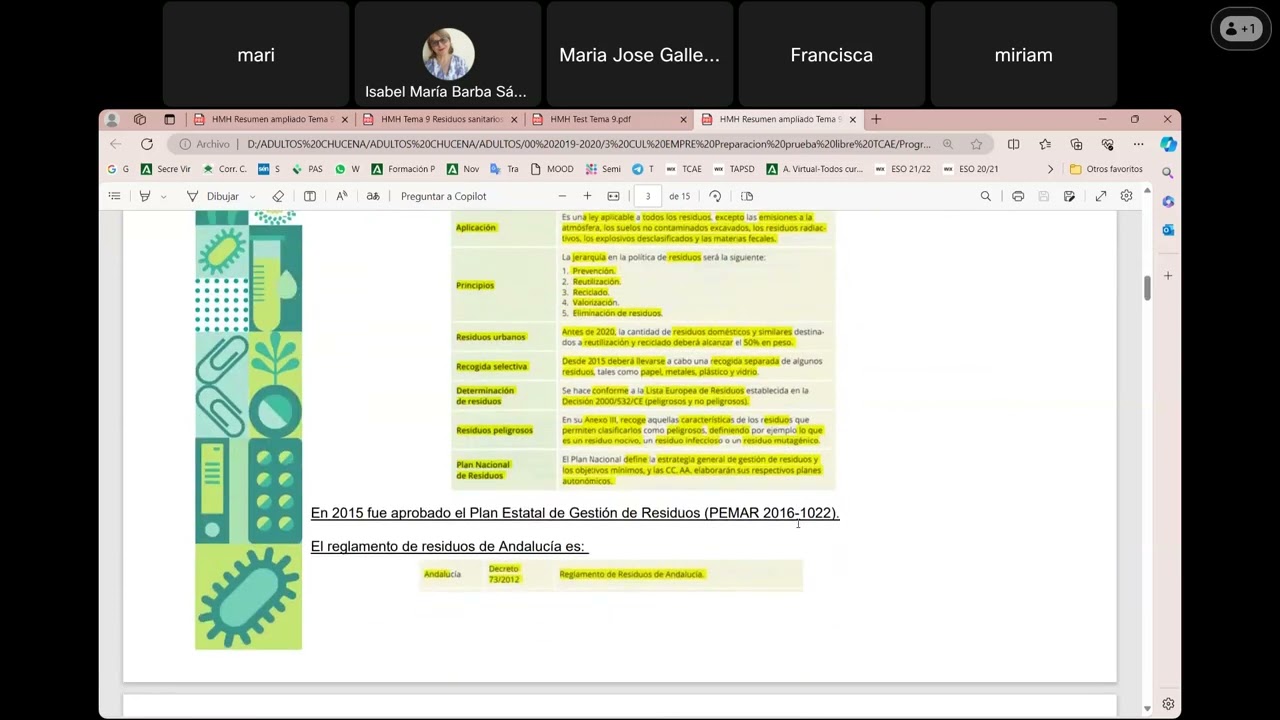Open the ESO 20/21 bookmark
Viewport: 1280px width, 720px height.
click(970, 169)
